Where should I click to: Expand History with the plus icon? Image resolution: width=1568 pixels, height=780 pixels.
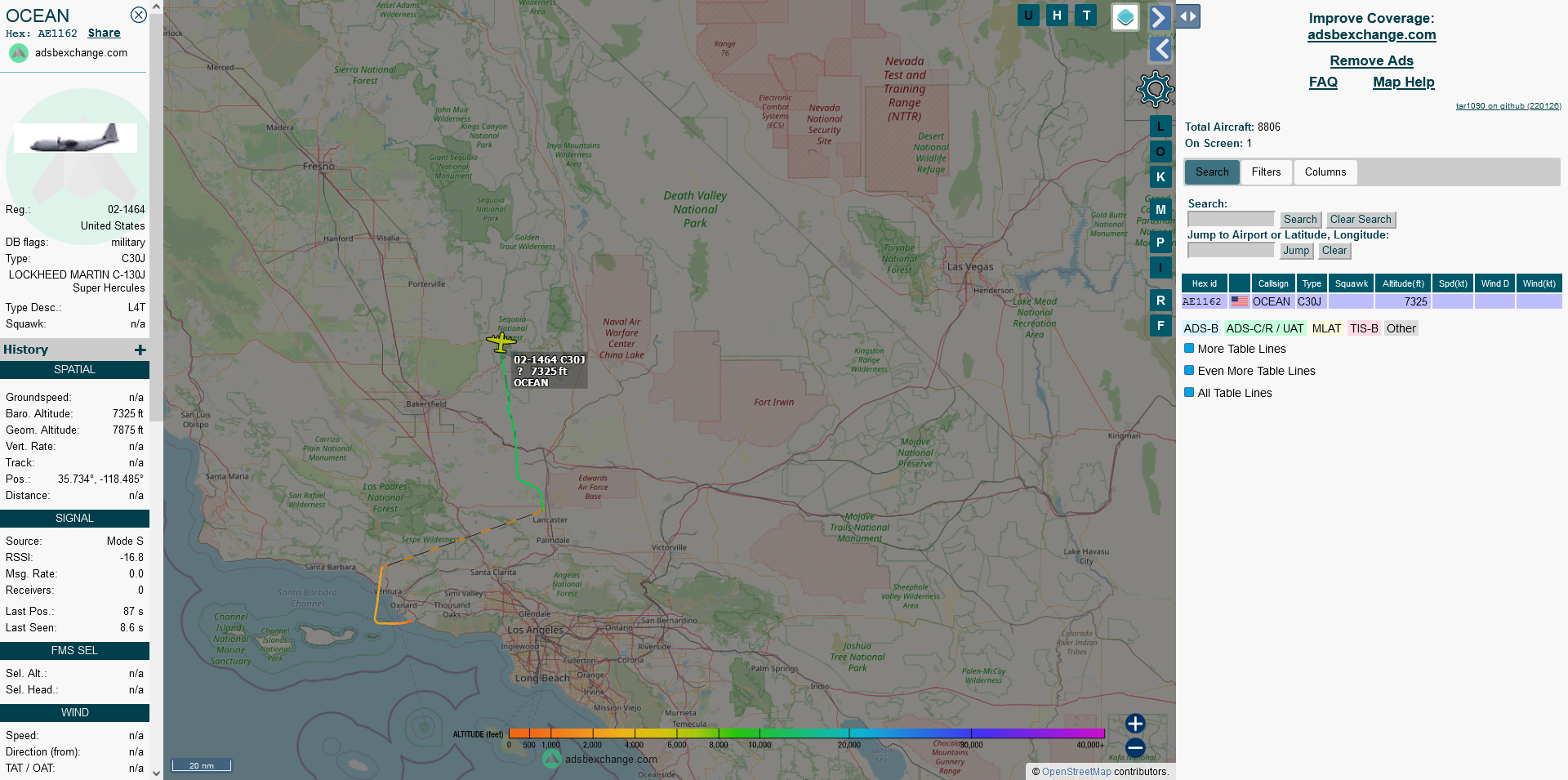point(140,350)
